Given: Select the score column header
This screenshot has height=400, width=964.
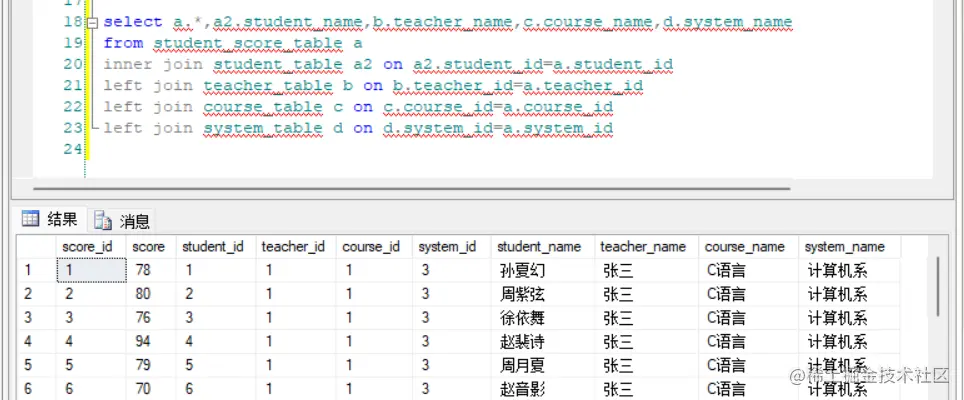Looking at the screenshot, I should pos(151,247).
